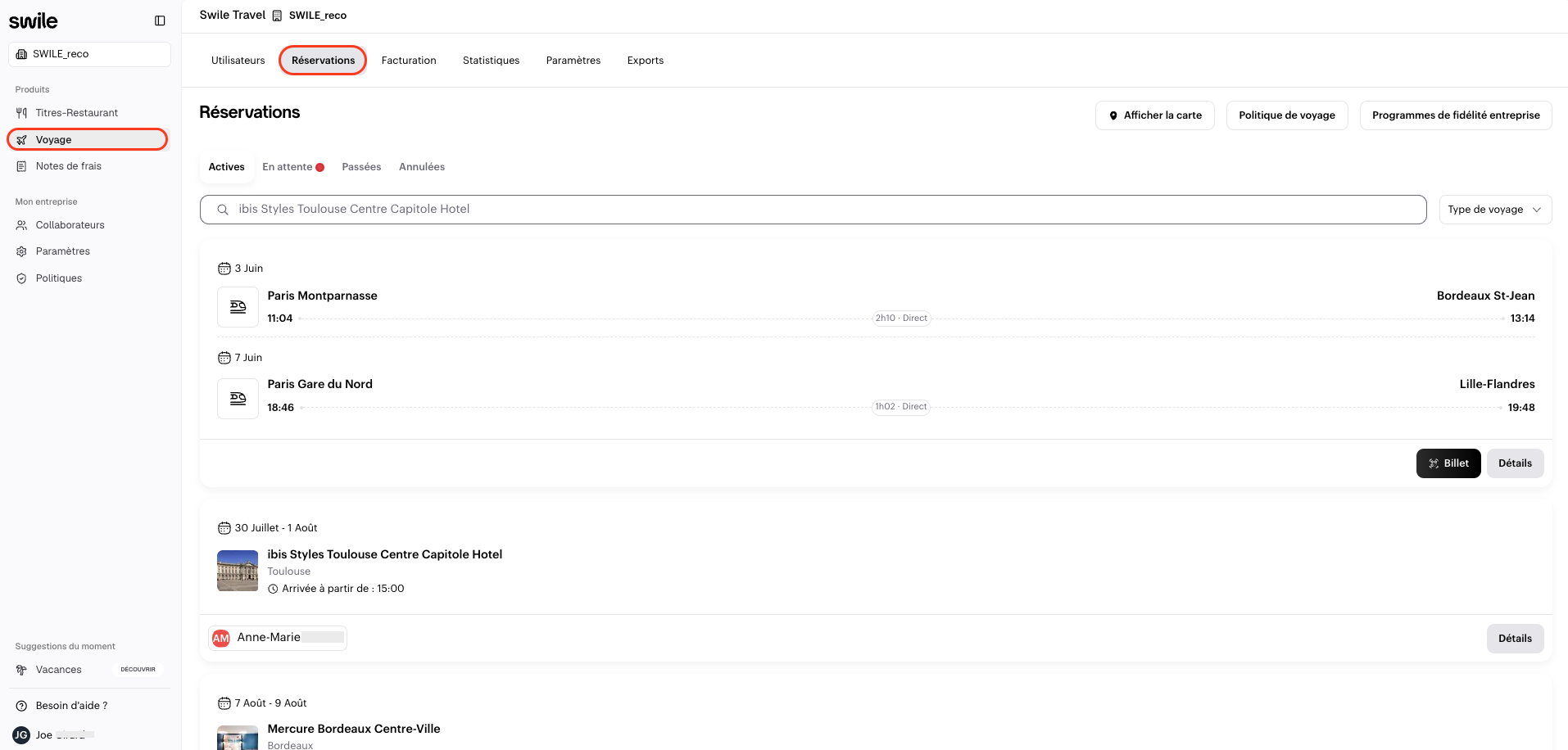Collapse the sidebar panel icon
This screenshot has width=1568, height=750.
click(160, 21)
